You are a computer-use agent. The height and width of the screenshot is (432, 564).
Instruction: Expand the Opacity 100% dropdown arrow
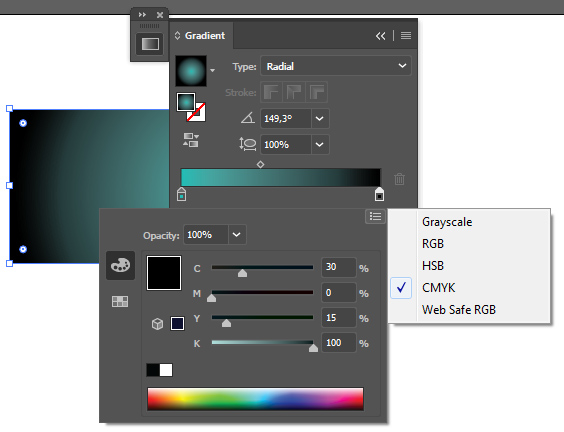[237, 235]
